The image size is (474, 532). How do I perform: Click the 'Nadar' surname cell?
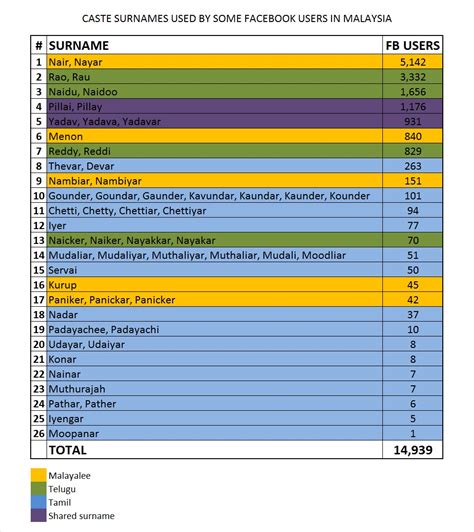(x=214, y=315)
